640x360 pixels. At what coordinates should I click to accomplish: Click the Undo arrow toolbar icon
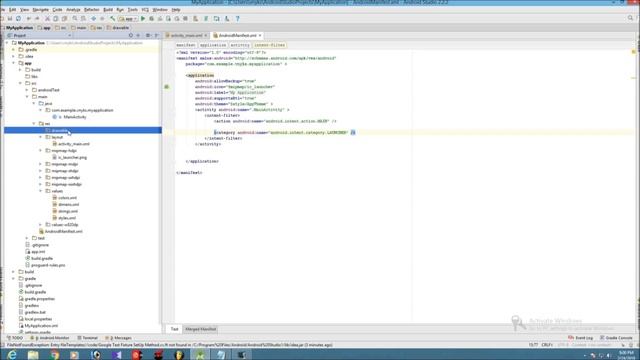click(29, 19)
